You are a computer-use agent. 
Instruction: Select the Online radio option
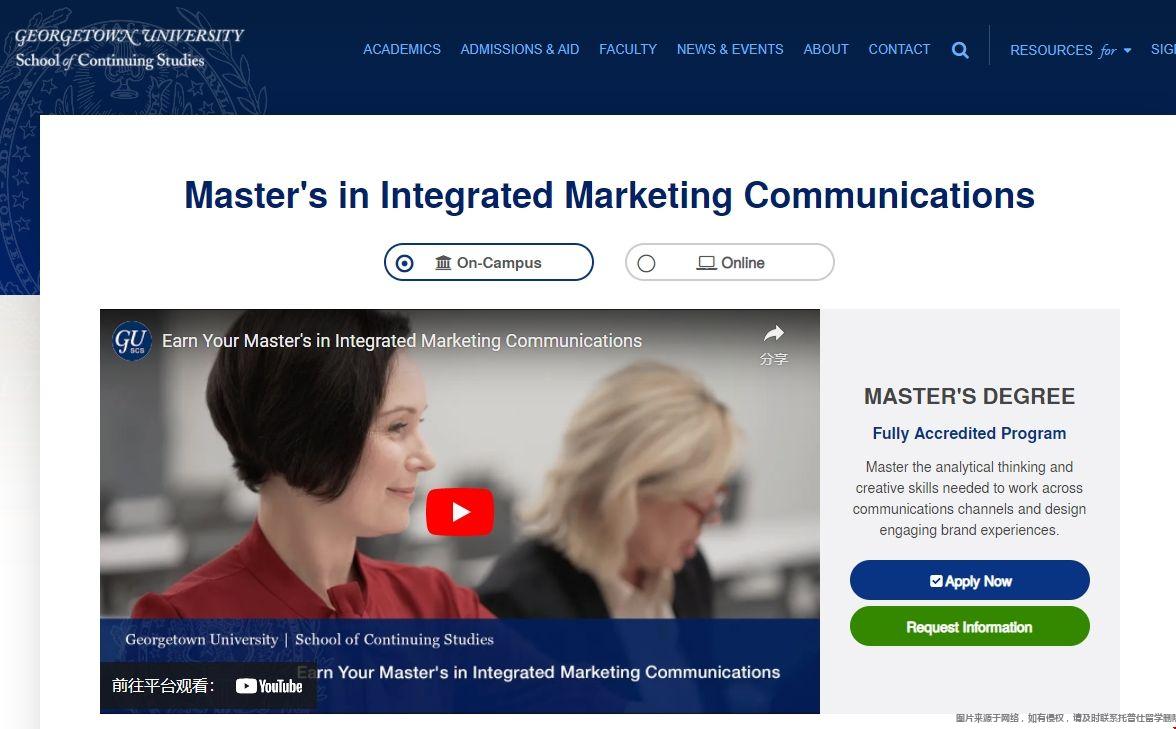coord(729,262)
